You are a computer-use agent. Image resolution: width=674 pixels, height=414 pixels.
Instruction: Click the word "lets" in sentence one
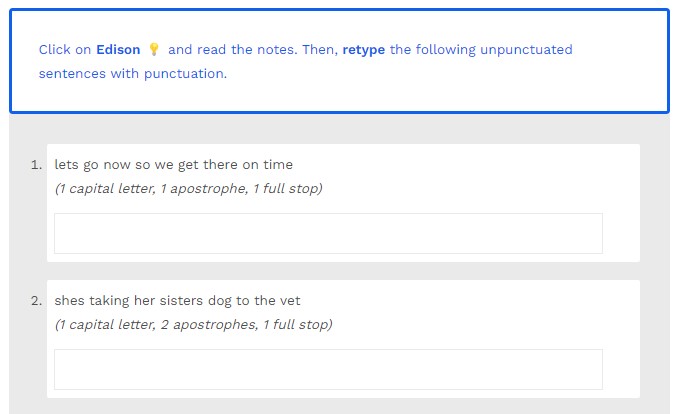pos(65,165)
